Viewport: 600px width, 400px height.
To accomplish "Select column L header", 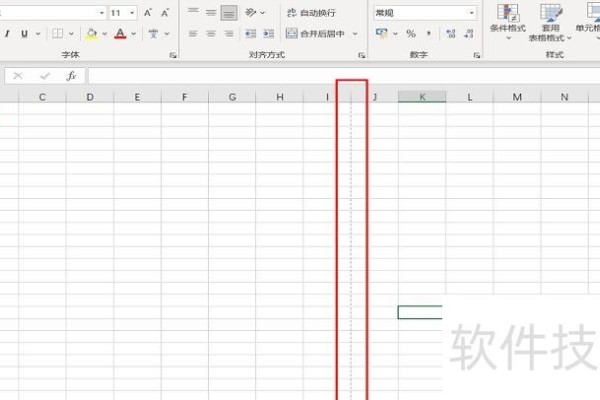I will click(x=470, y=97).
